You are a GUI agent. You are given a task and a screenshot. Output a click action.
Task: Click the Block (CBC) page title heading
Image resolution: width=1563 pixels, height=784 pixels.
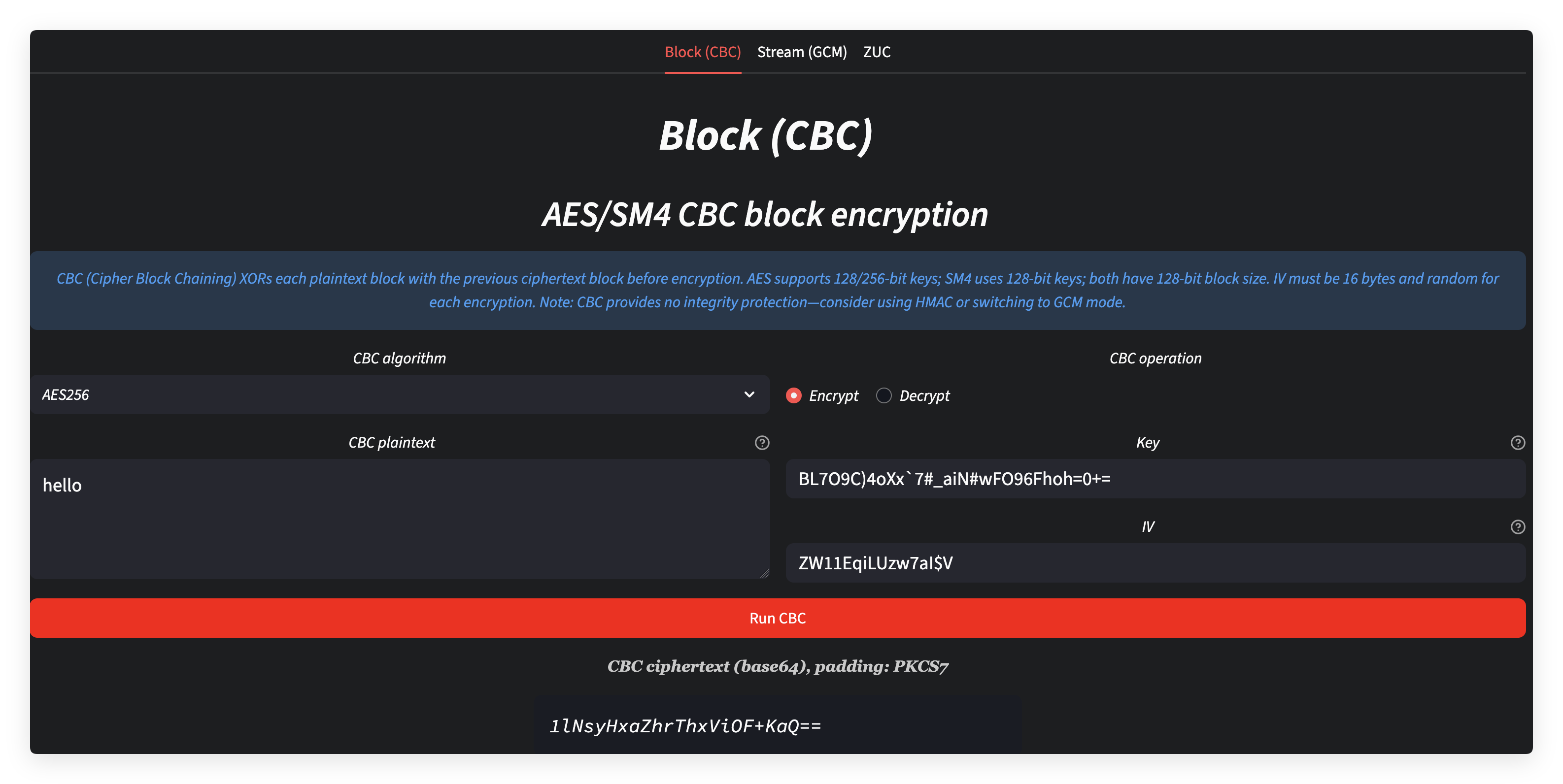click(x=766, y=135)
